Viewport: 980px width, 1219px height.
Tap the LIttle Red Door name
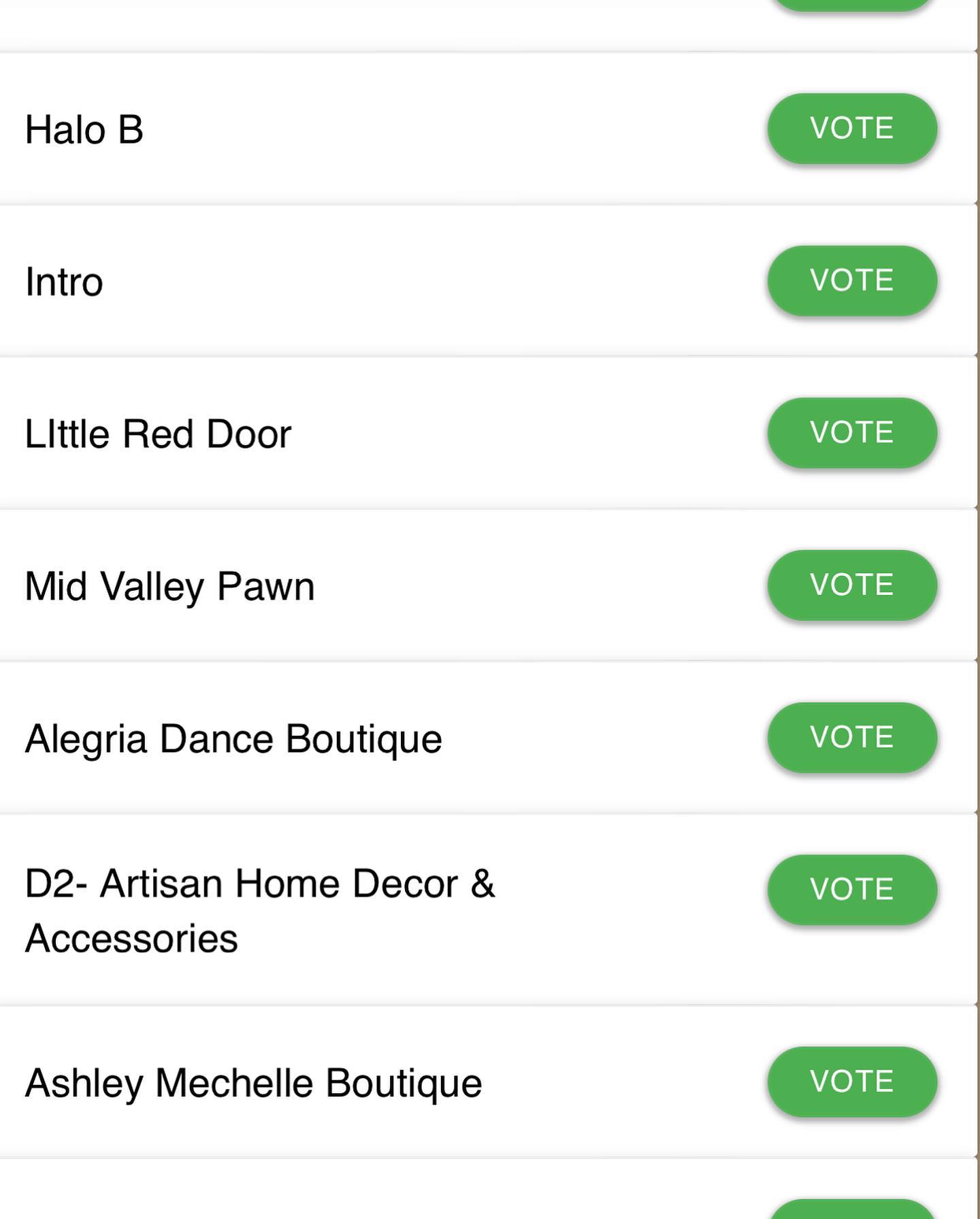click(x=158, y=434)
